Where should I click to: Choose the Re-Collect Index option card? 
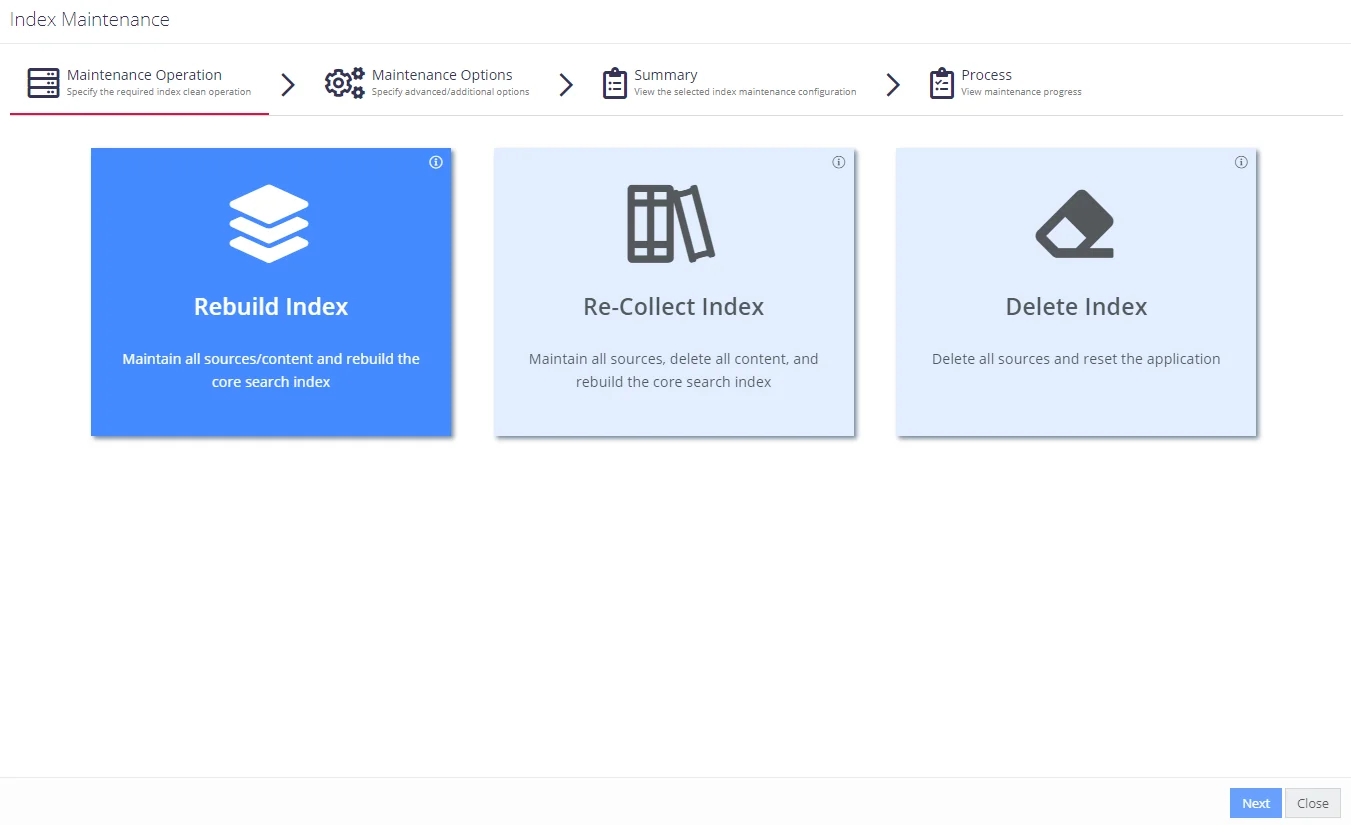click(x=674, y=292)
